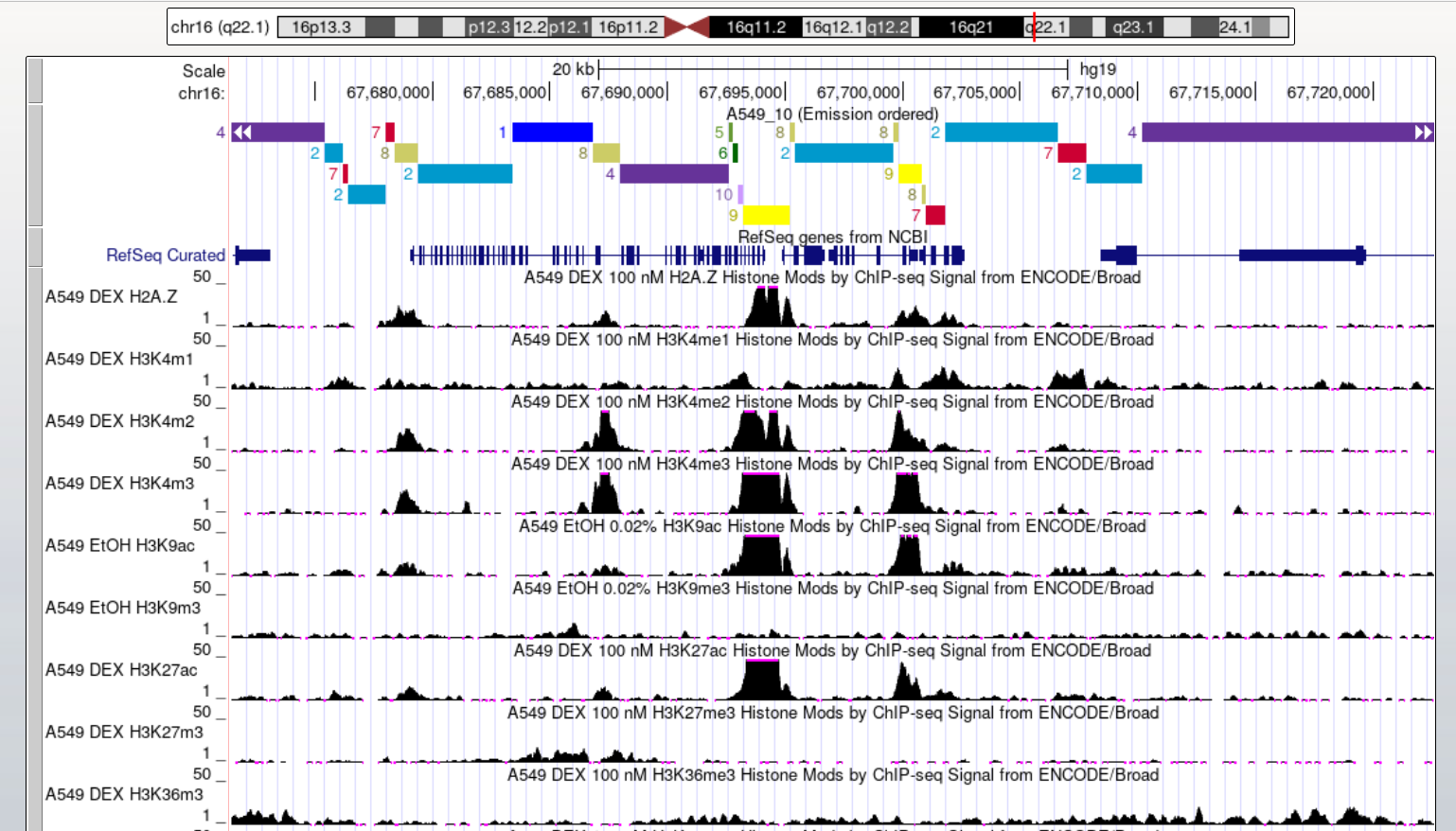Click the 20 kb scale bar

pyautogui.click(x=833, y=69)
